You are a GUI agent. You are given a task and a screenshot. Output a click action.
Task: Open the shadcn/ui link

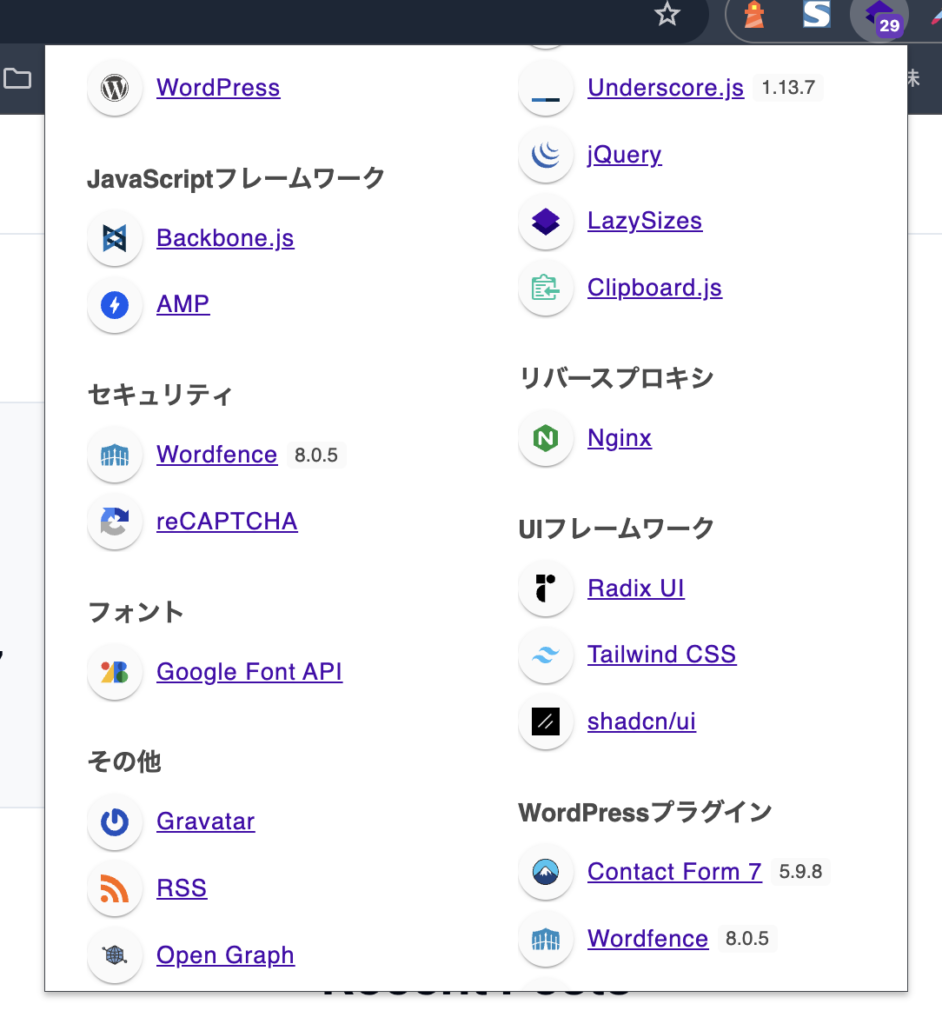coord(642,721)
